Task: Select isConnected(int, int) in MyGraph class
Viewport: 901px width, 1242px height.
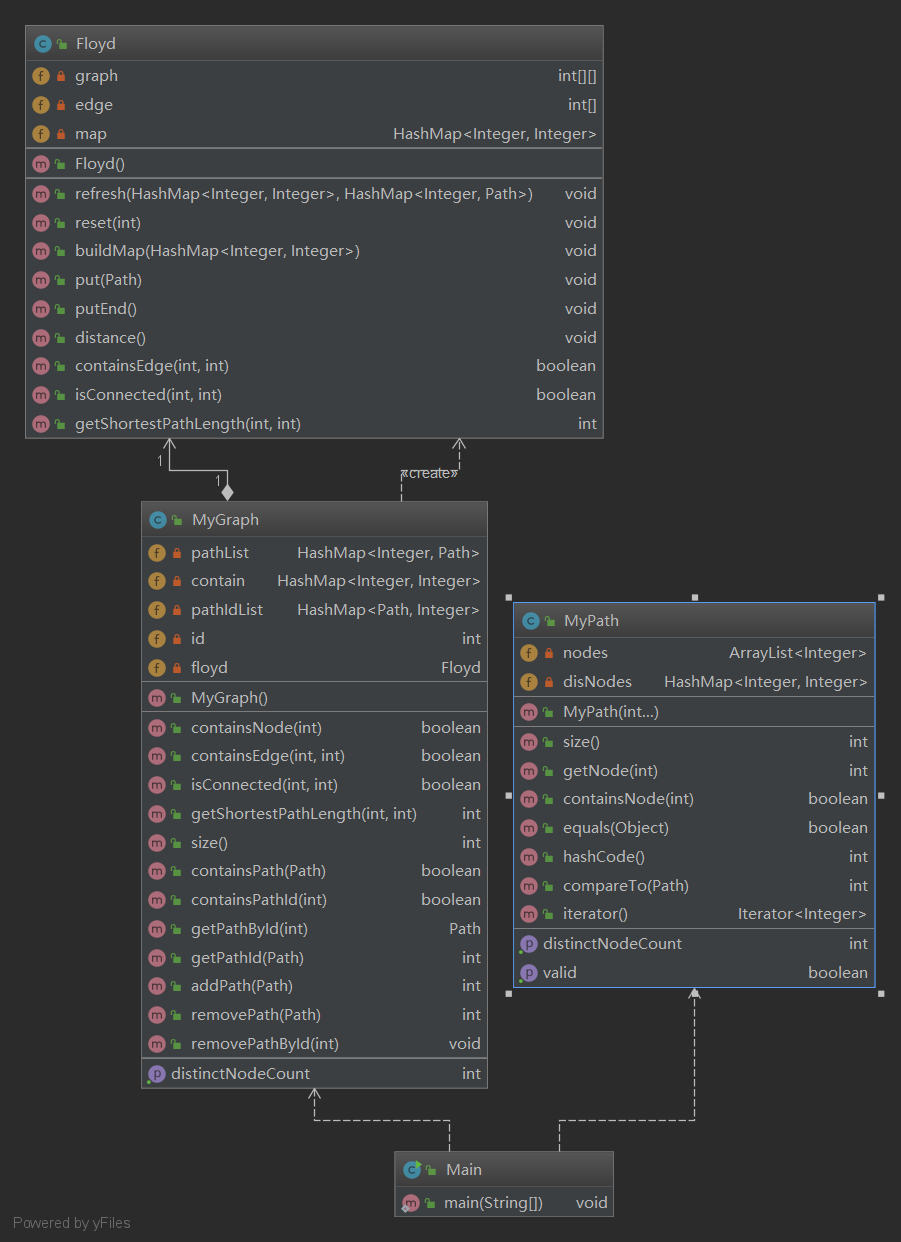Action: pyautogui.click(x=314, y=785)
